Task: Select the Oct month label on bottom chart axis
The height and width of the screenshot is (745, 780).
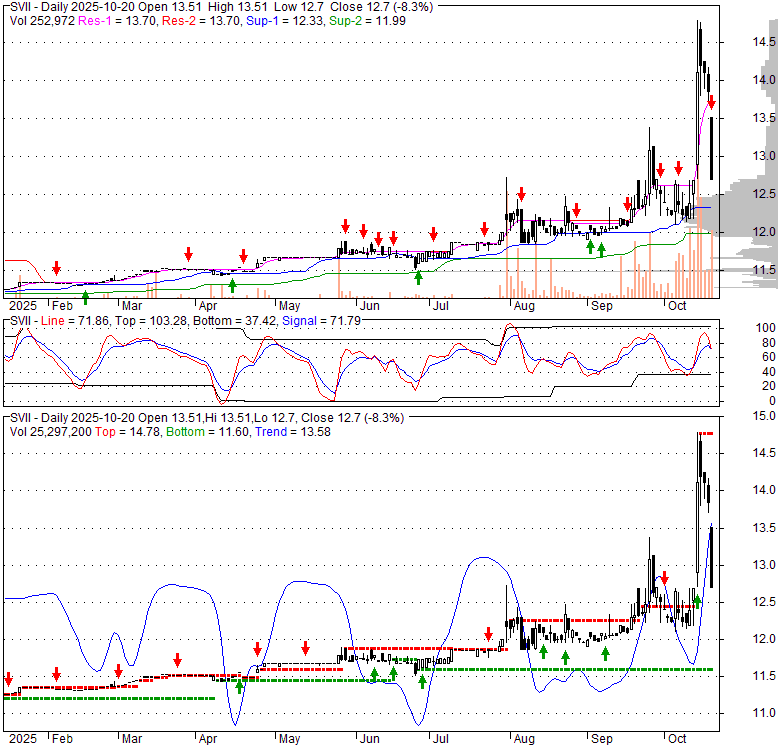Action: click(679, 739)
